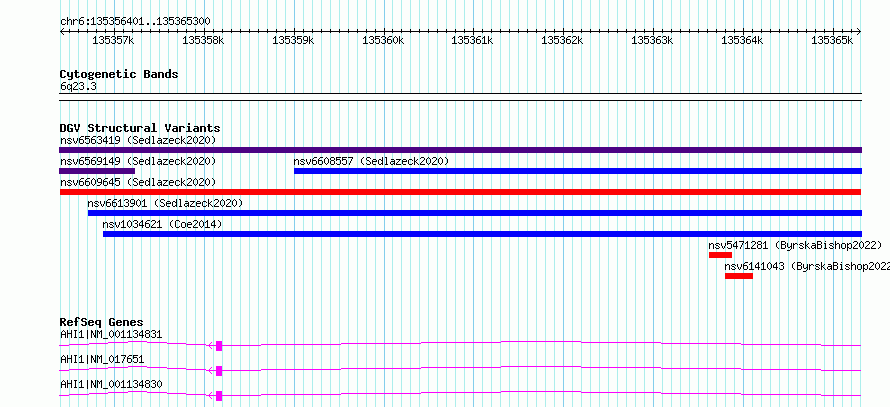This screenshot has height=407, width=890.
Task: Select the magenta exon of AHI1|NM_017651
Action: pyautogui.click(x=219, y=371)
